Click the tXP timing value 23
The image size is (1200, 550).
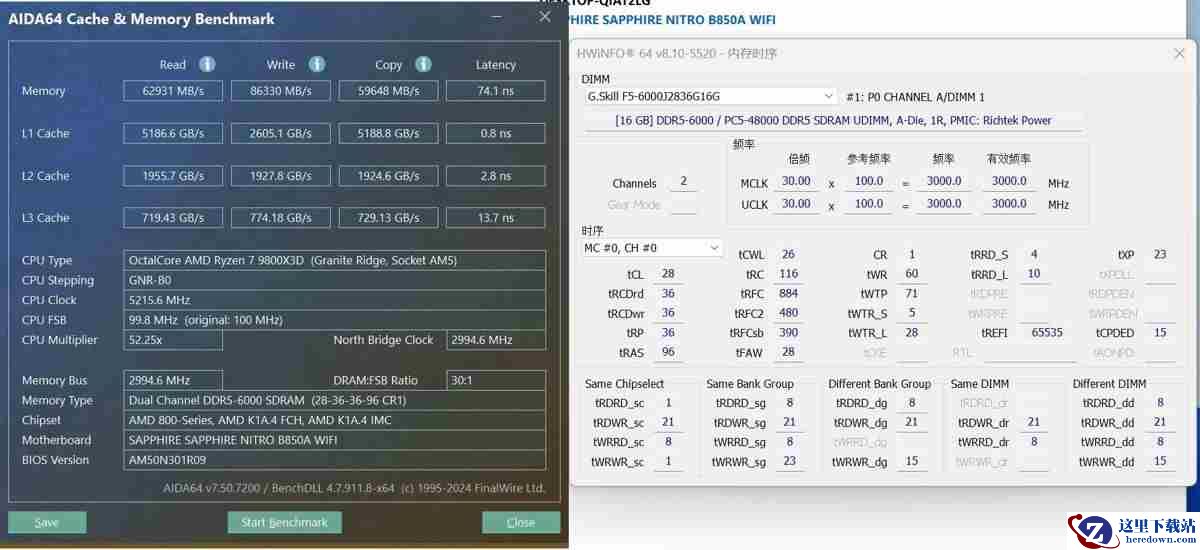pyautogui.click(x=1160, y=255)
